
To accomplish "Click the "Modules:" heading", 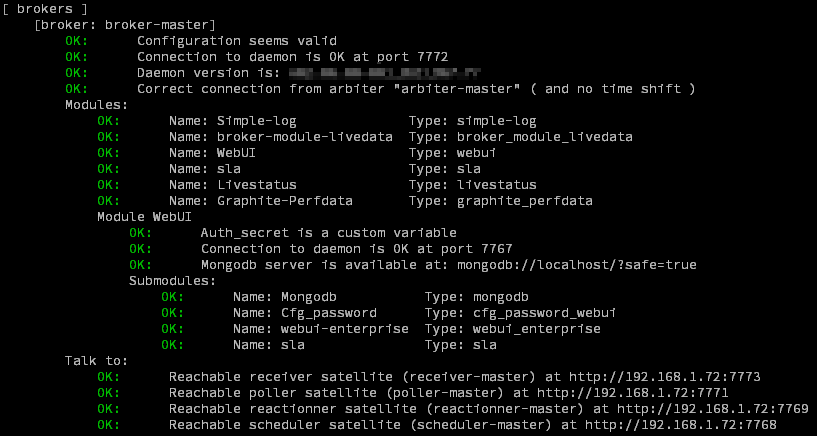I will click(x=97, y=105).
